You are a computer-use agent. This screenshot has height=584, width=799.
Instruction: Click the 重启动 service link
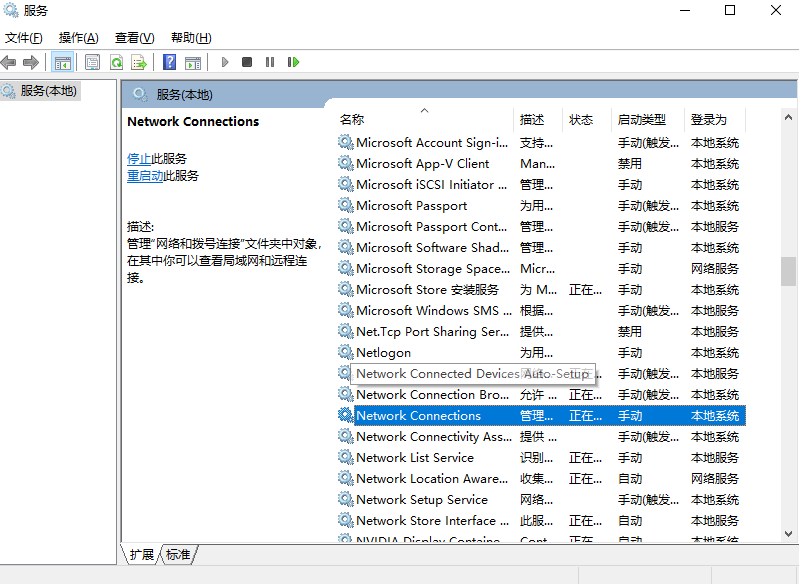(x=145, y=175)
